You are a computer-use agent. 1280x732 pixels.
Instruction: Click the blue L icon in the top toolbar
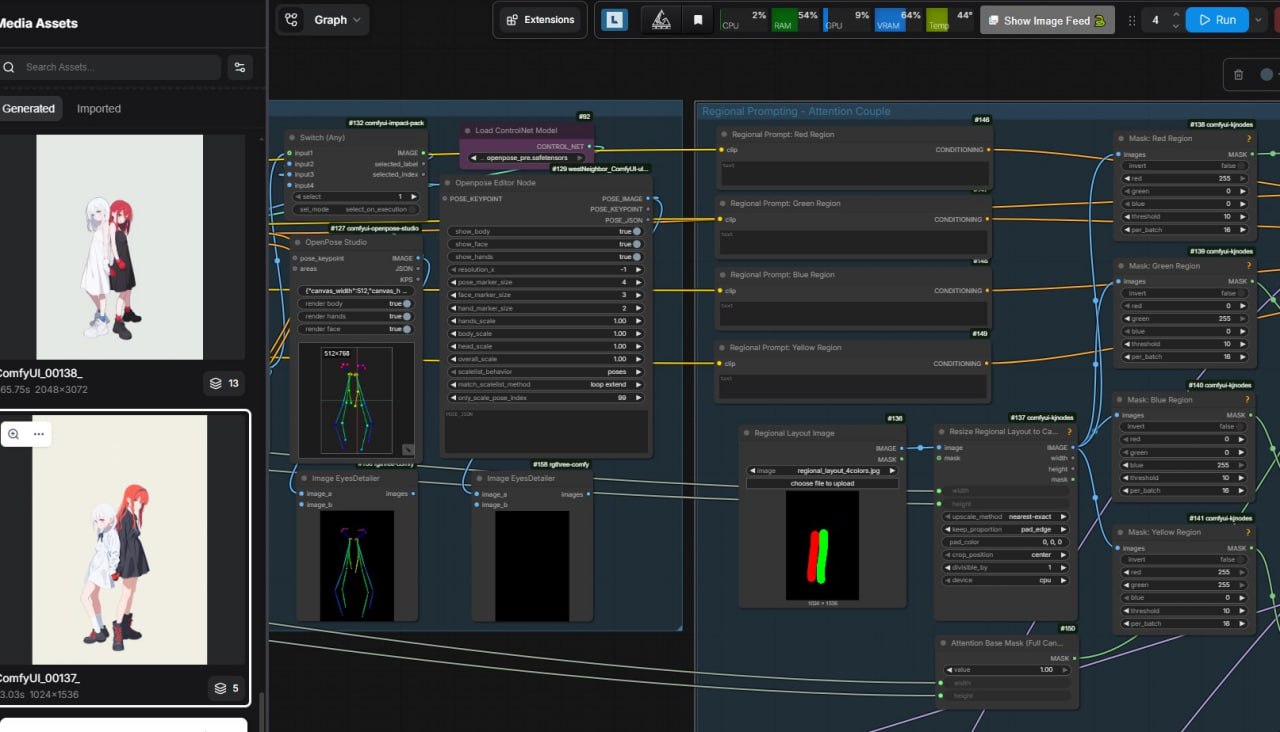pyautogui.click(x=615, y=19)
